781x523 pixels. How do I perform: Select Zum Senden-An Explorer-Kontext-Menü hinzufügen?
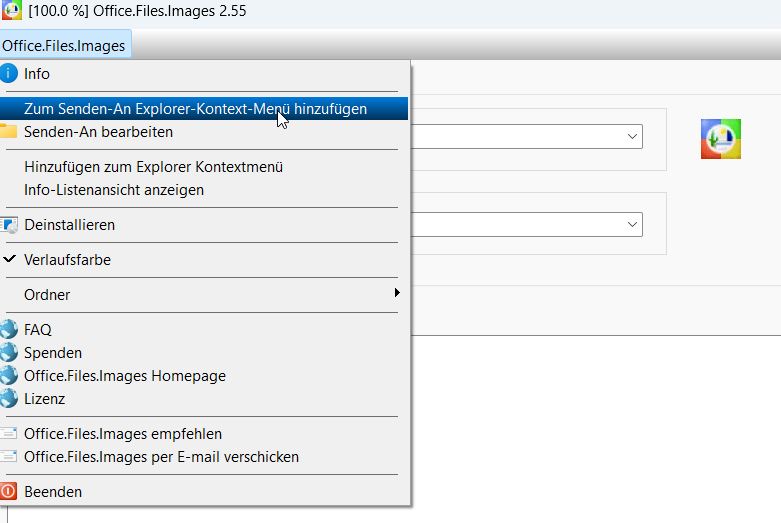(x=195, y=109)
